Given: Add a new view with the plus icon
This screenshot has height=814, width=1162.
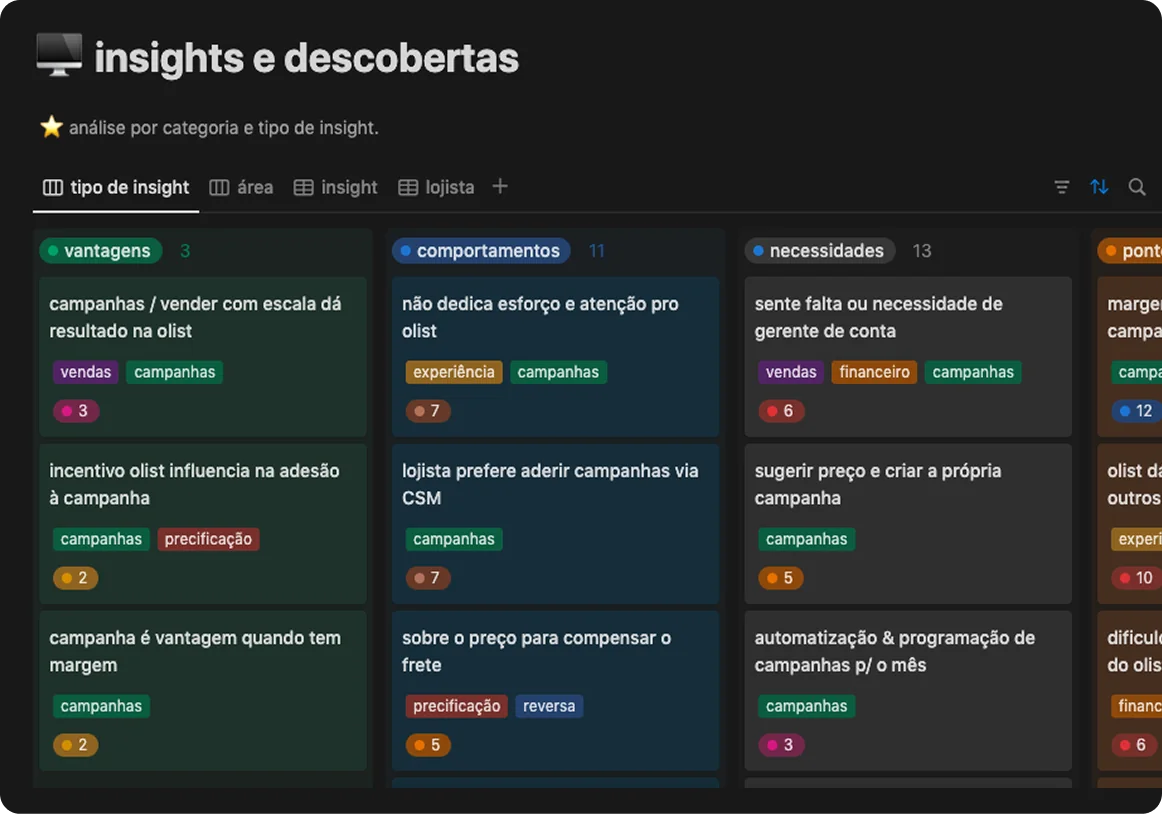Looking at the screenshot, I should (500, 186).
